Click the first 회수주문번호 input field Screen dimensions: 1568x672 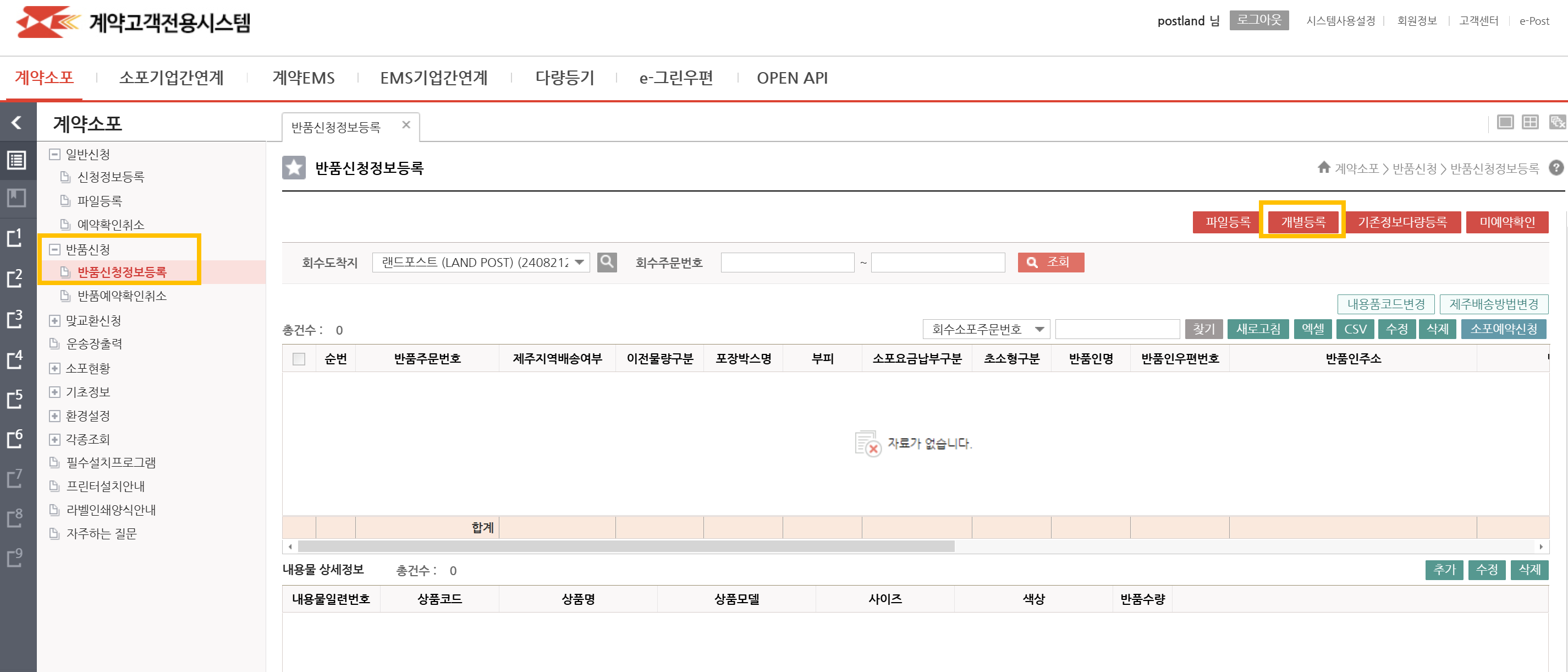(x=787, y=262)
